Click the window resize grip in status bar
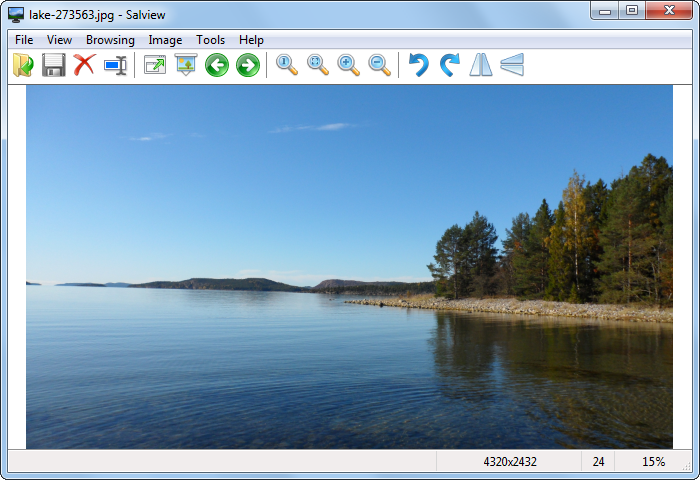Image resolution: width=700 pixels, height=480 pixels. click(688, 466)
